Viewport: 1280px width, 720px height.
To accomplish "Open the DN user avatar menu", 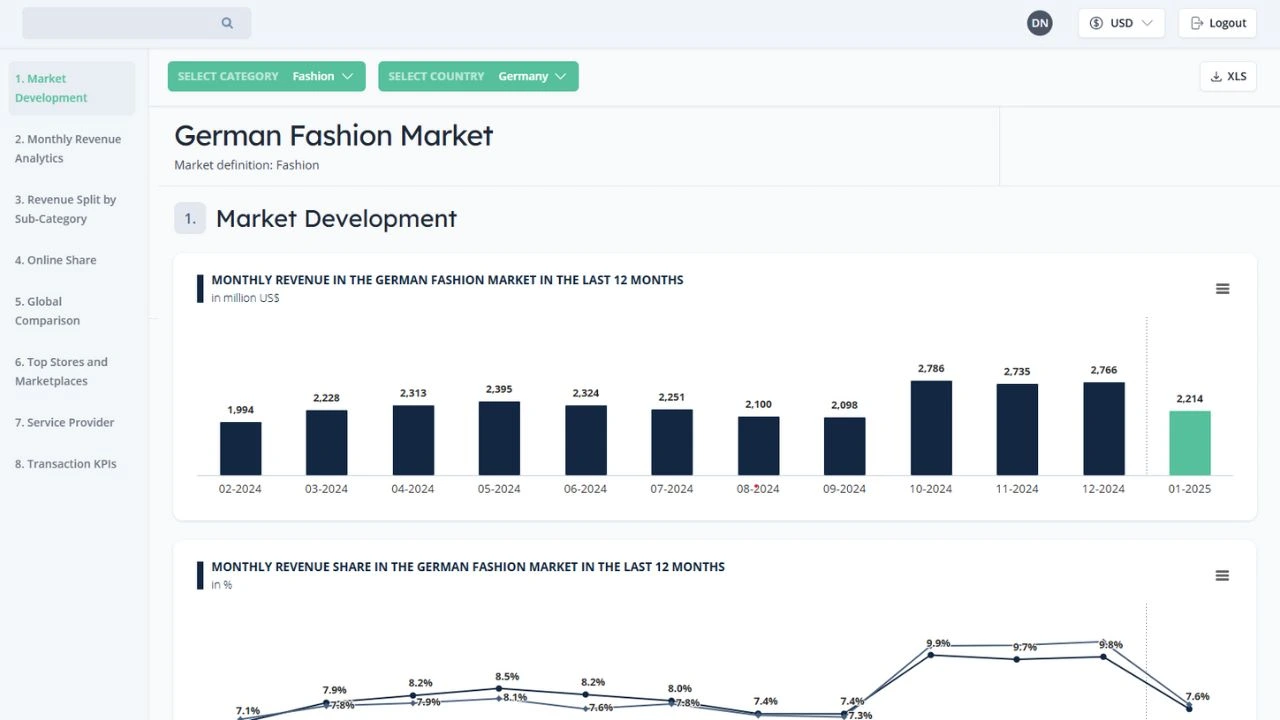I will pos(1039,22).
